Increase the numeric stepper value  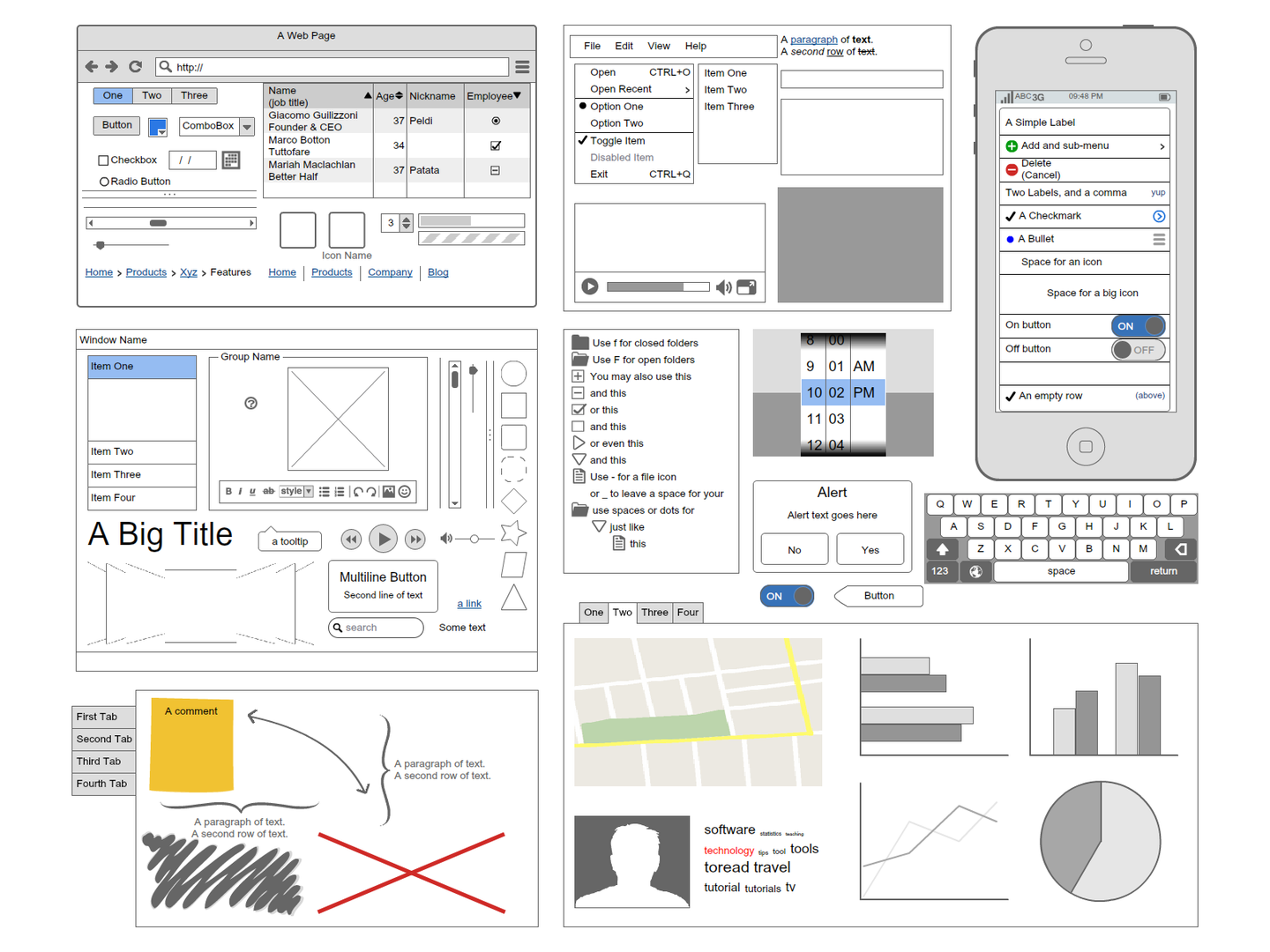(407, 219)
